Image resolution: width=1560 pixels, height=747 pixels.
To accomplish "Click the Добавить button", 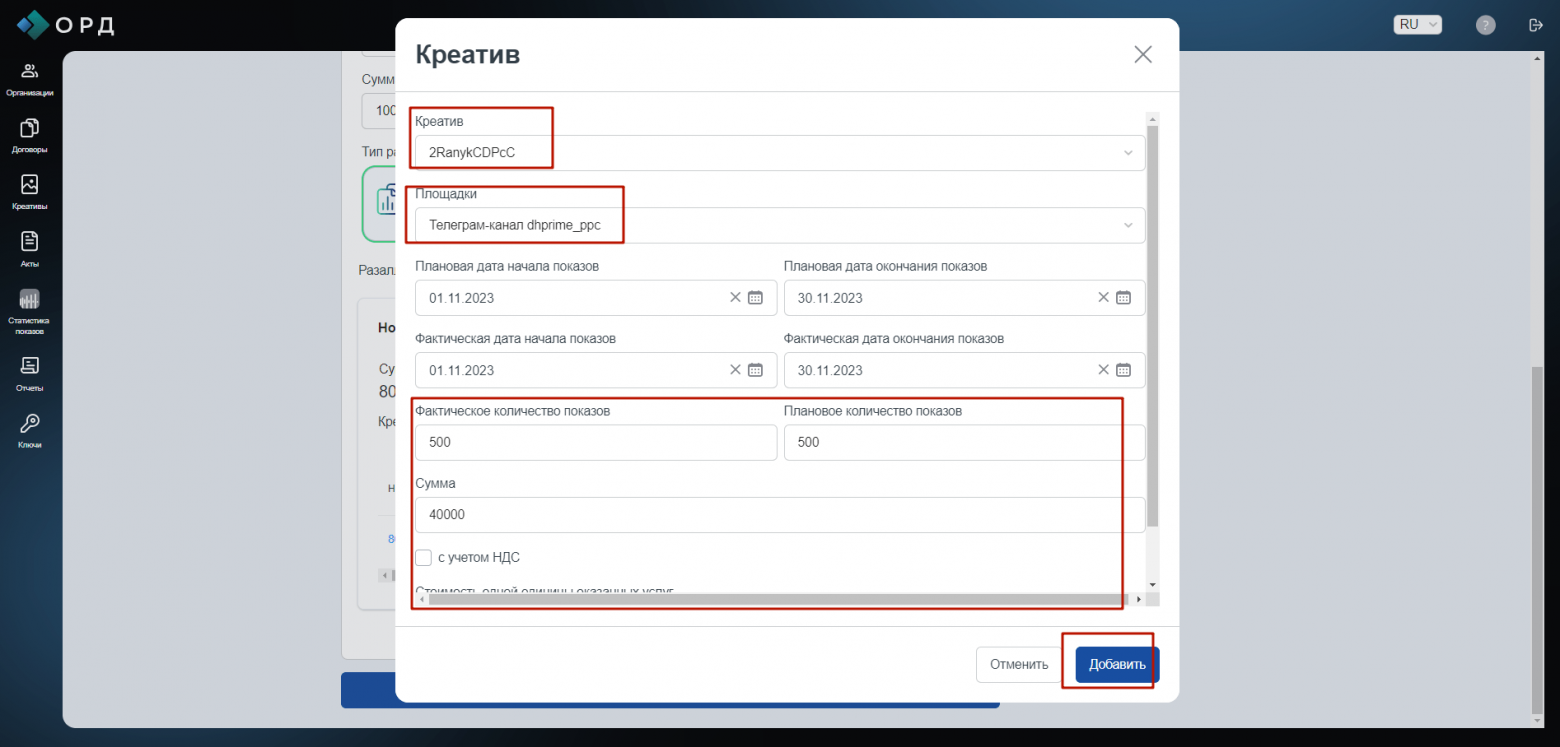I will [1117, 664].
